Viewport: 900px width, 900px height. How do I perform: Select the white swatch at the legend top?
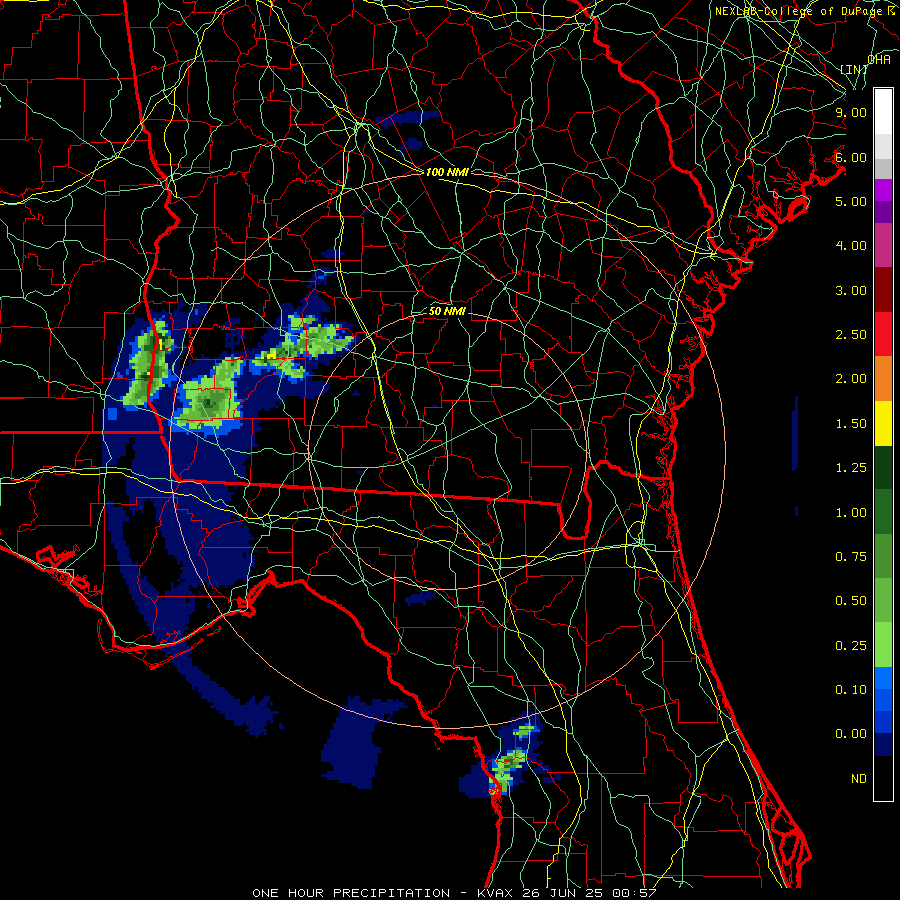click(883, 111)
